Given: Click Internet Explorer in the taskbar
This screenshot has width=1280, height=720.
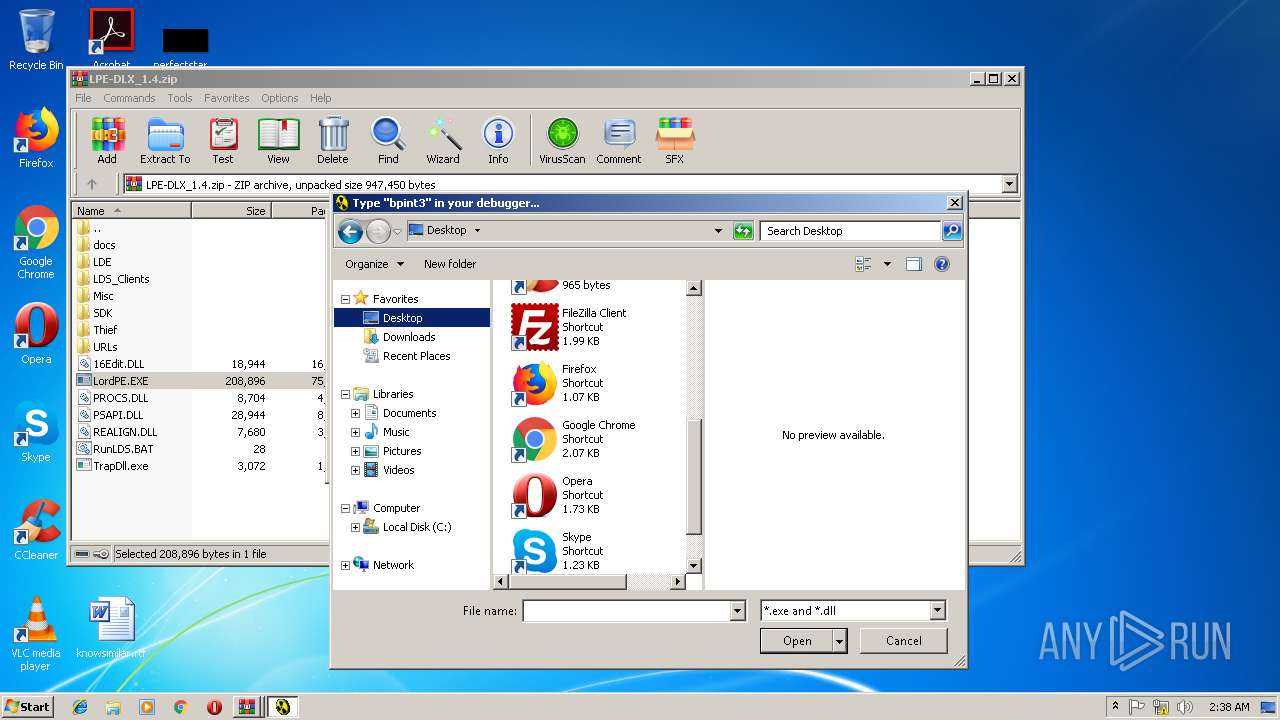Looking at the screenshot, I should click(80, 706).
